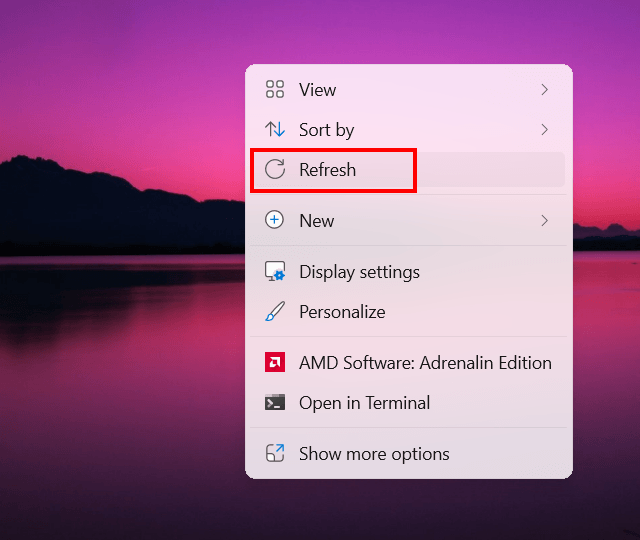Click the circular Refresh icon

275,170
